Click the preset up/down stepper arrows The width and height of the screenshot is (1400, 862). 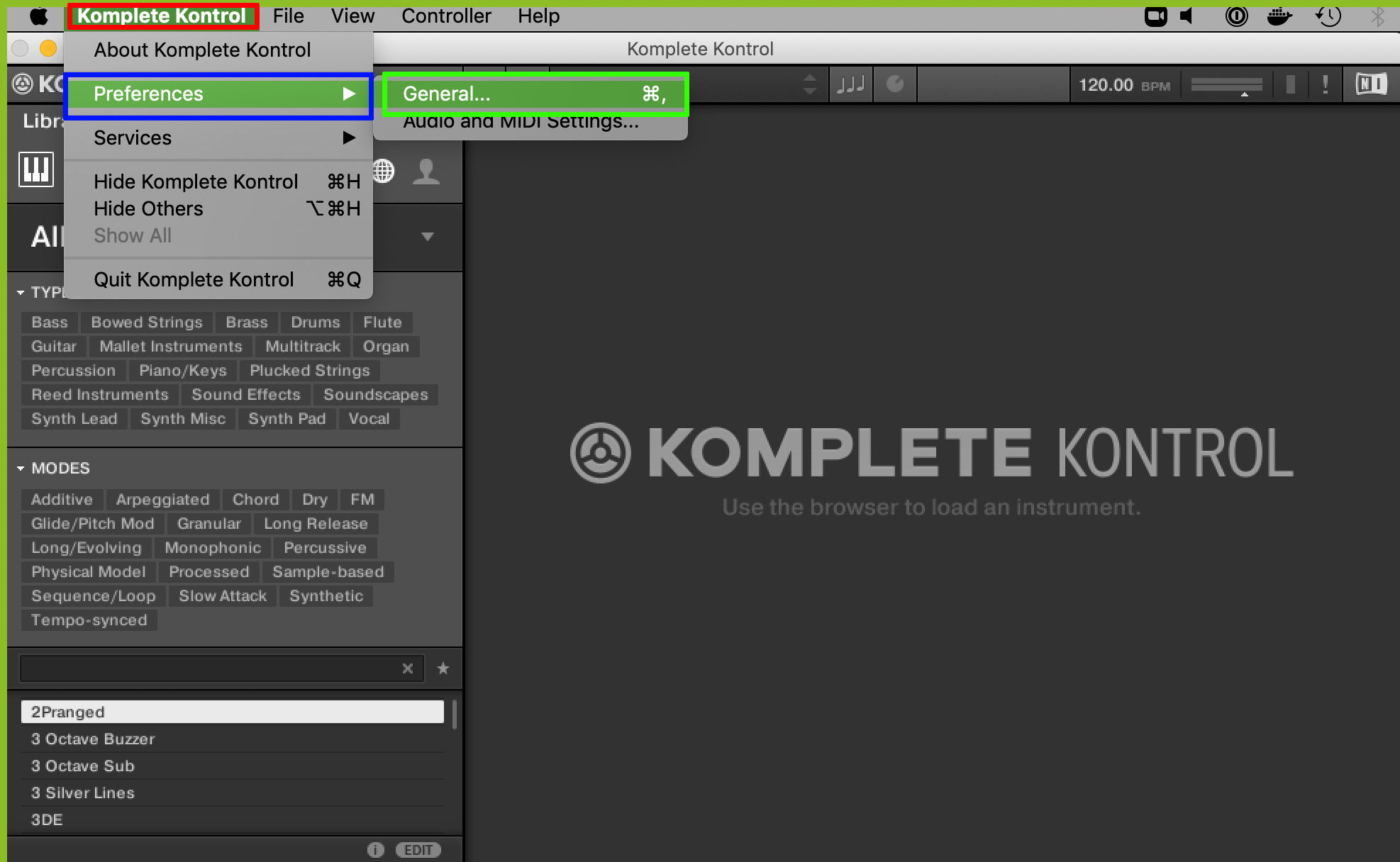pyautogui.click(x=809, y=84)
